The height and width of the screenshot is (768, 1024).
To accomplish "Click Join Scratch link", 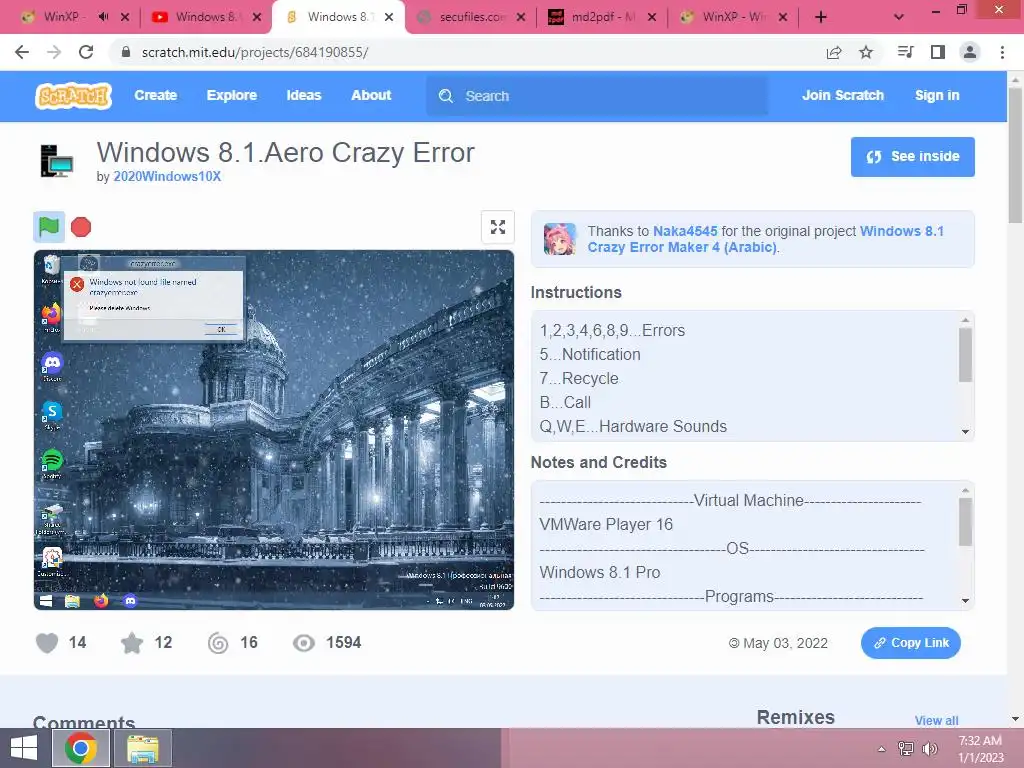I will tap(842, 95).
